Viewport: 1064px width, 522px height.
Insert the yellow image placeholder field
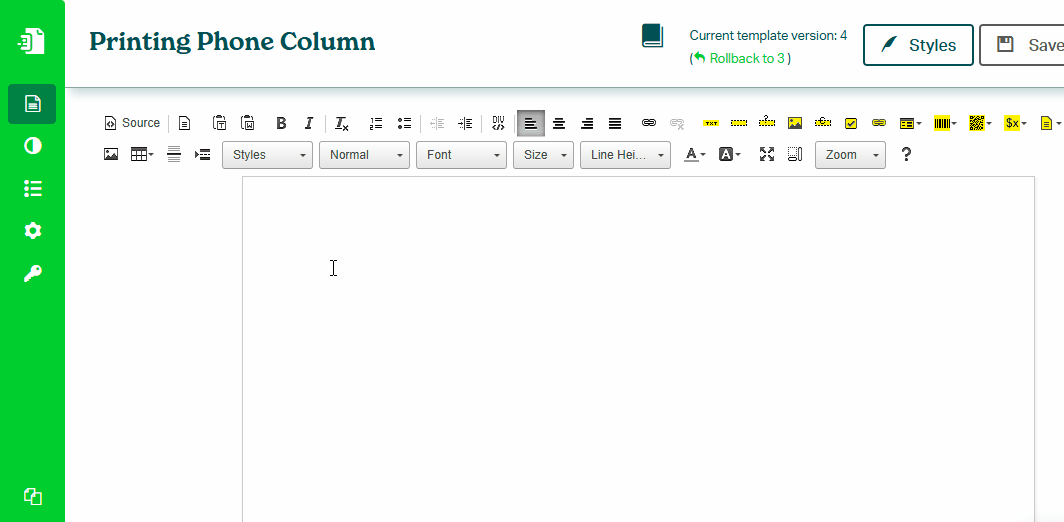click(795, 123)
